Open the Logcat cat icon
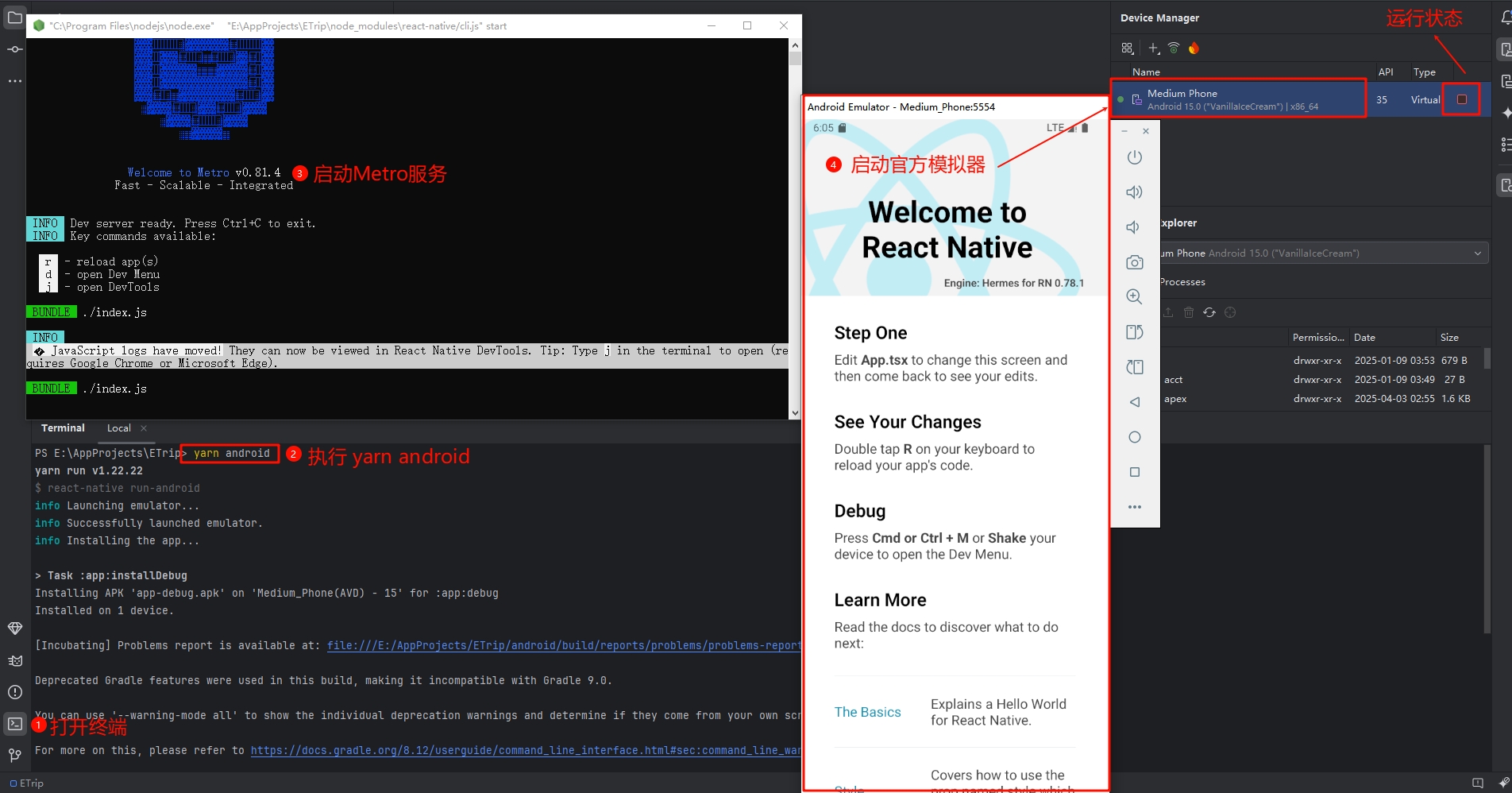 pyautogui.click(x=14, y=660)
